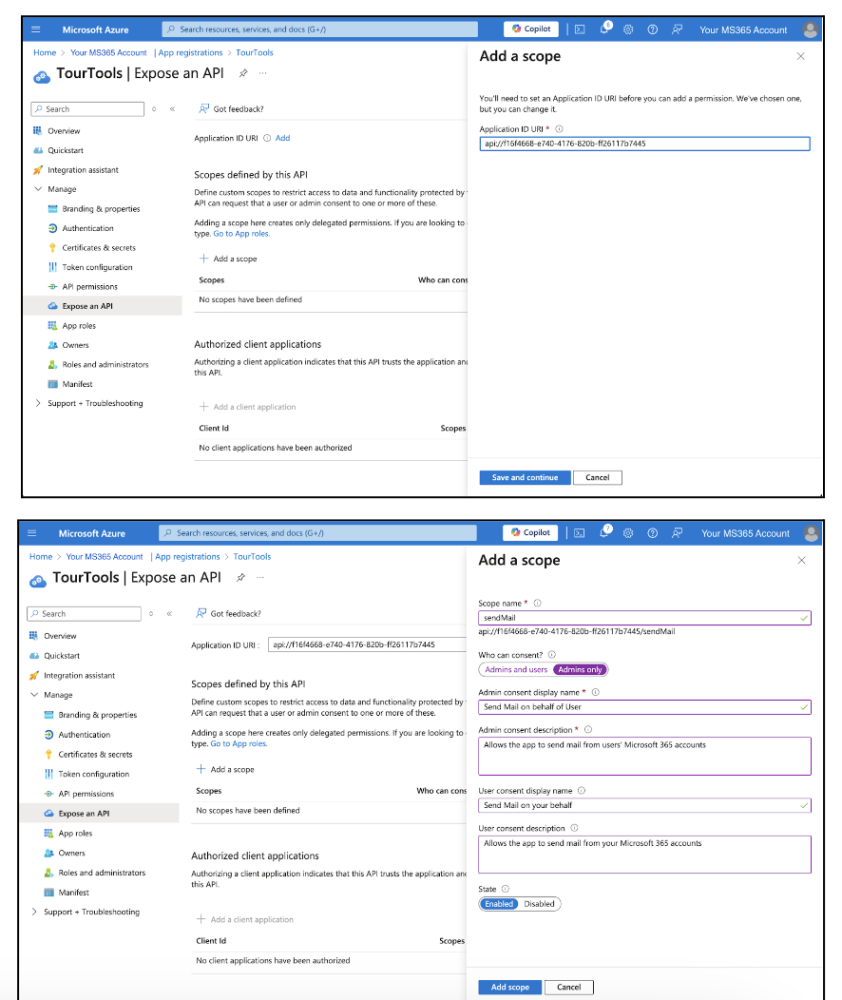842x1000 pixels.
Task: Click feedback person icon in upper window header
Action: (x=677, y=29)
